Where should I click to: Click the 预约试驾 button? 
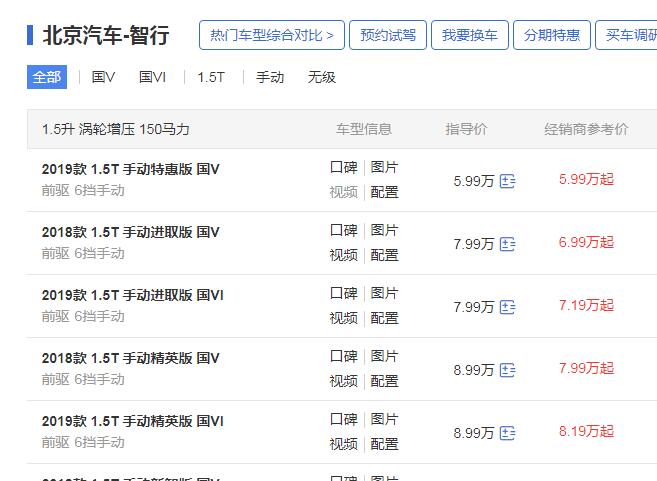point(388,35)
